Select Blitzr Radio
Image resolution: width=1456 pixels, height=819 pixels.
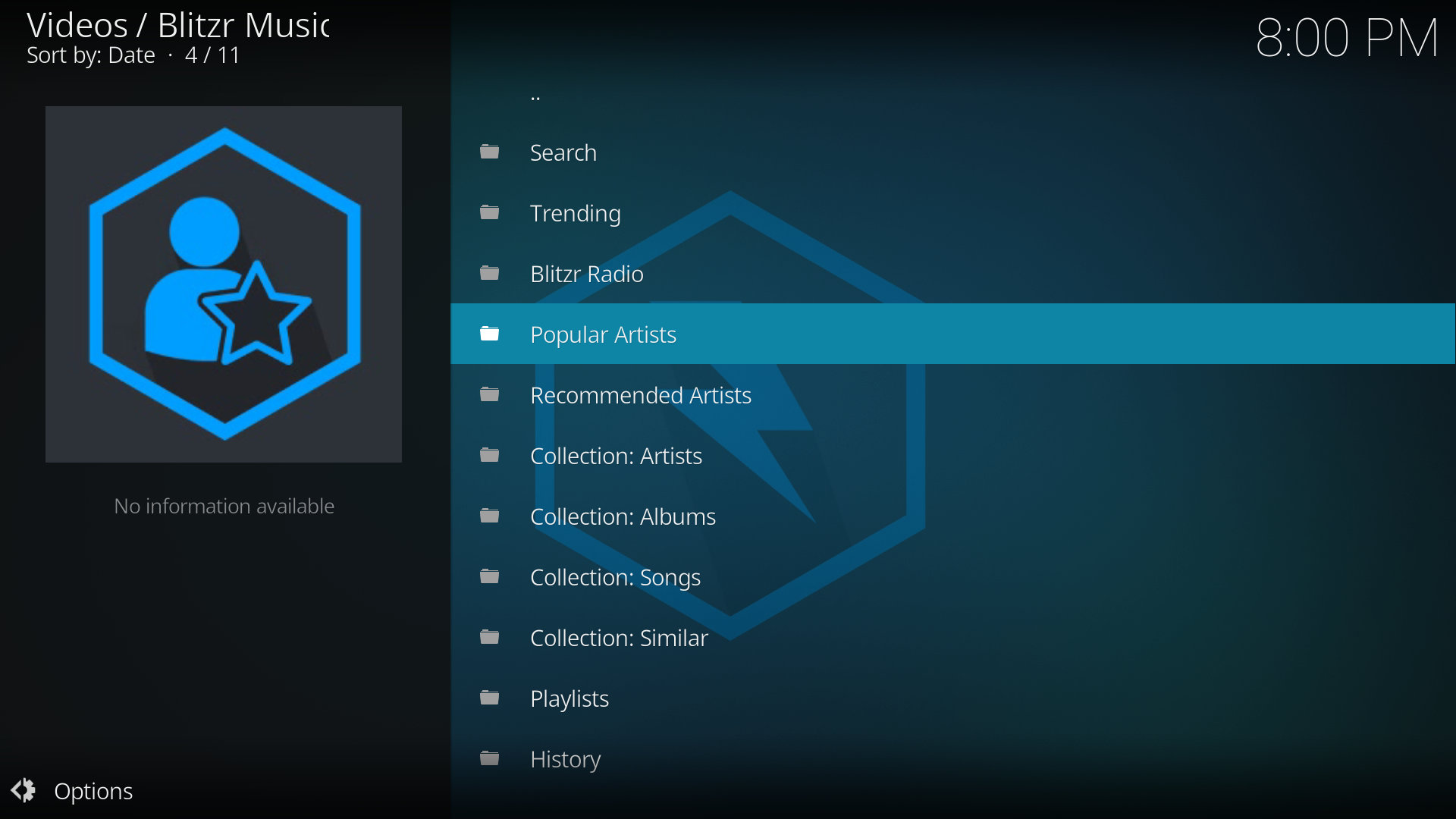coord(586,274)
